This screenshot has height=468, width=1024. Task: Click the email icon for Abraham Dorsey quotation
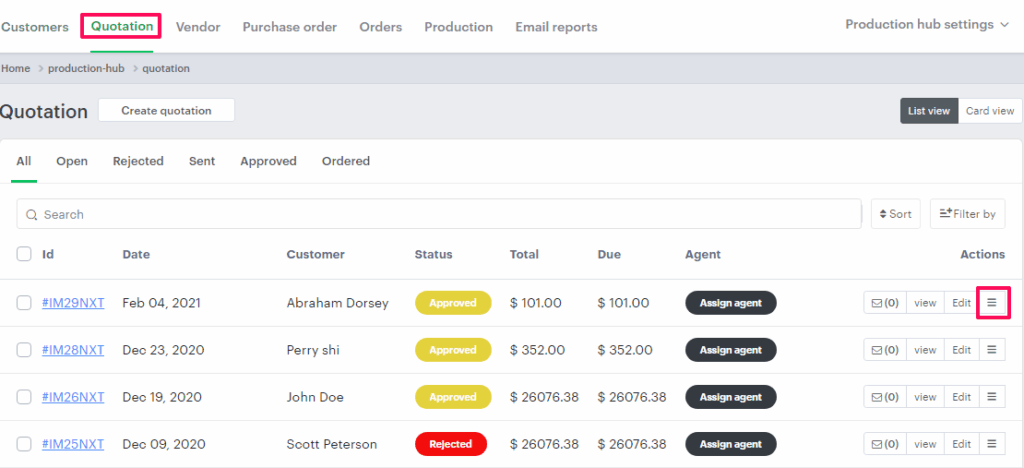pos(884,302)
